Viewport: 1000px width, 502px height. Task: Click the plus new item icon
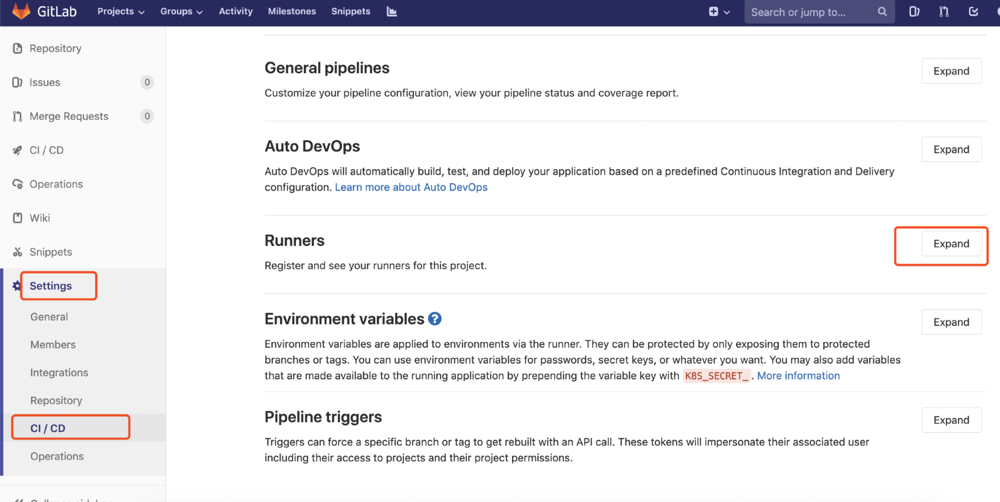(x=714, y=12)
